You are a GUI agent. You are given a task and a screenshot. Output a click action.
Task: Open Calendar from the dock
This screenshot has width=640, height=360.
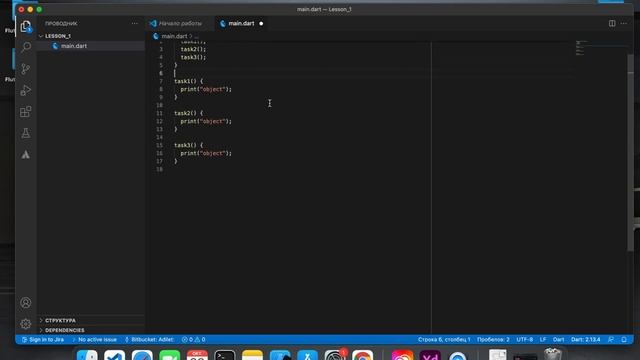(x=197, y=355)
